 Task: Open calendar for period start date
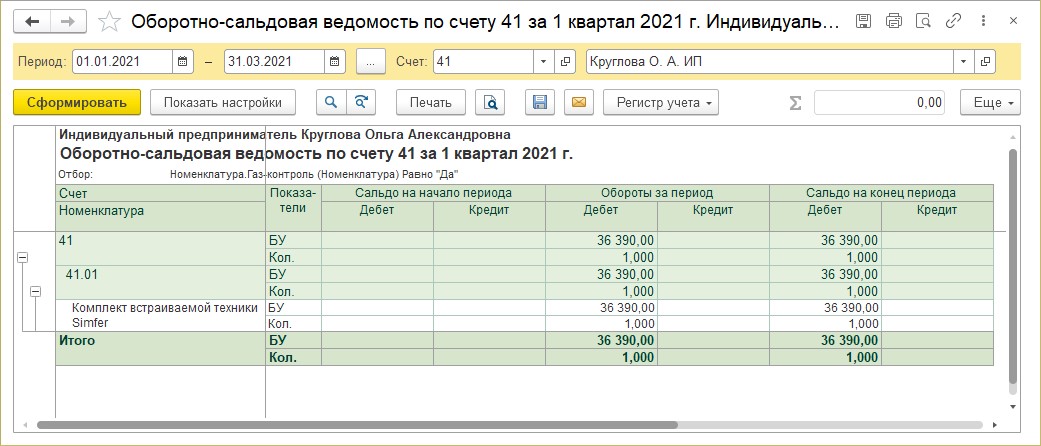pyautogui.click(x=183, y=62)
